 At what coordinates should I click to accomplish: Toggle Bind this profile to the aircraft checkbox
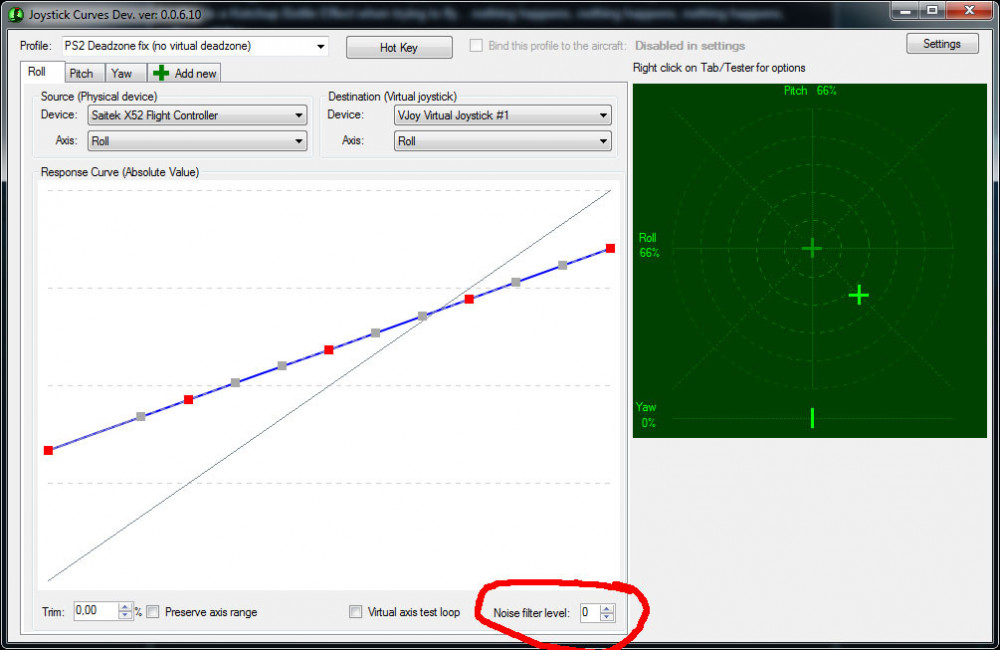click(476, 45)
